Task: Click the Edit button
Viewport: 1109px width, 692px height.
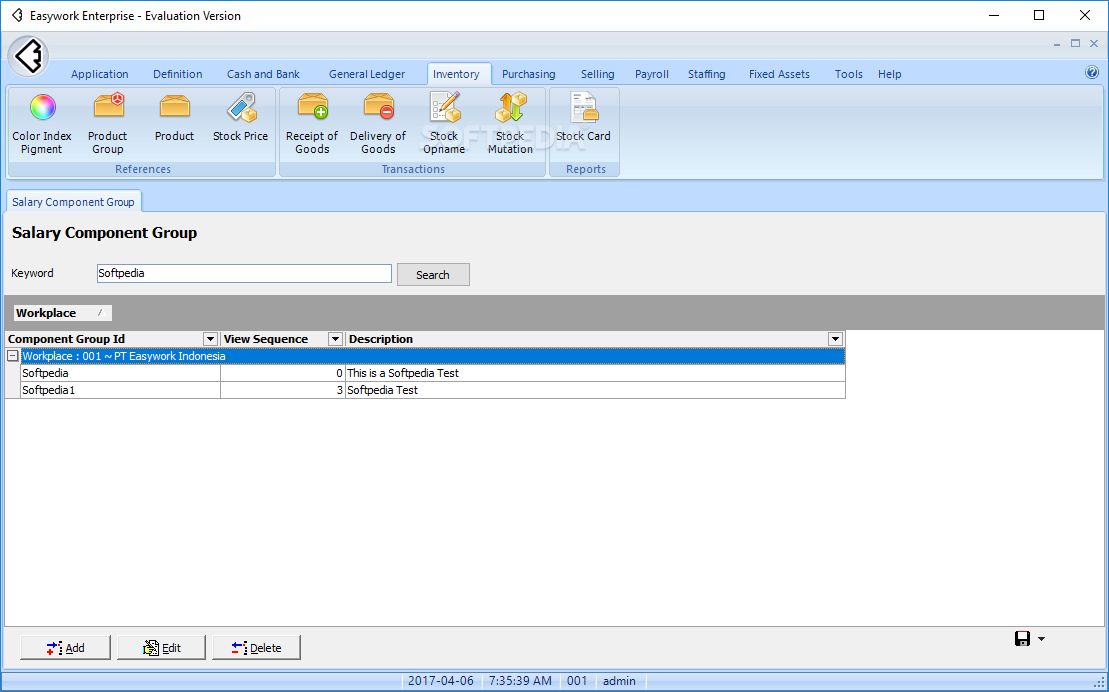Action: 161,647
